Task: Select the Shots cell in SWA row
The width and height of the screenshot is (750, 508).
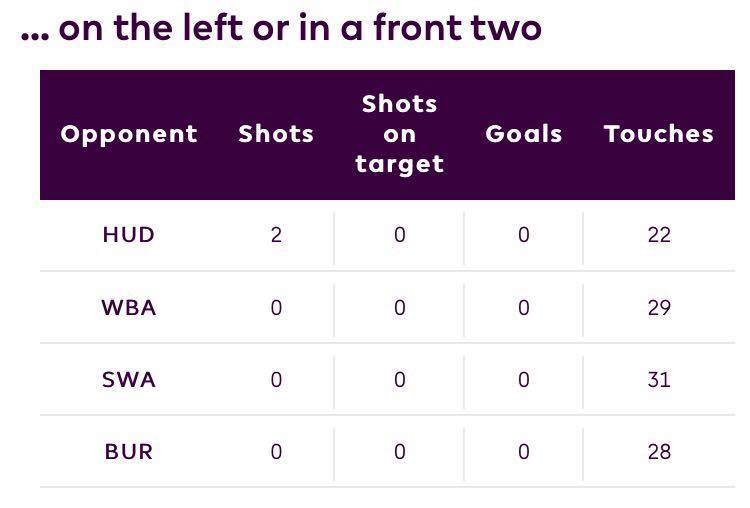Action: click(x=276, y=380)
